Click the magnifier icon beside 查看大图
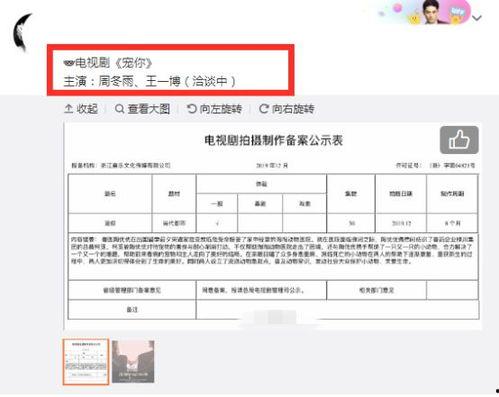Viewport: 499px width, 397px height. click(119, 109)
